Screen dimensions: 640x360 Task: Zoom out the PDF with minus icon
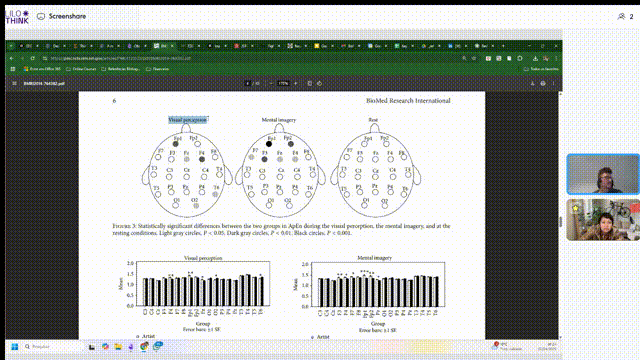tap(271, 83)
